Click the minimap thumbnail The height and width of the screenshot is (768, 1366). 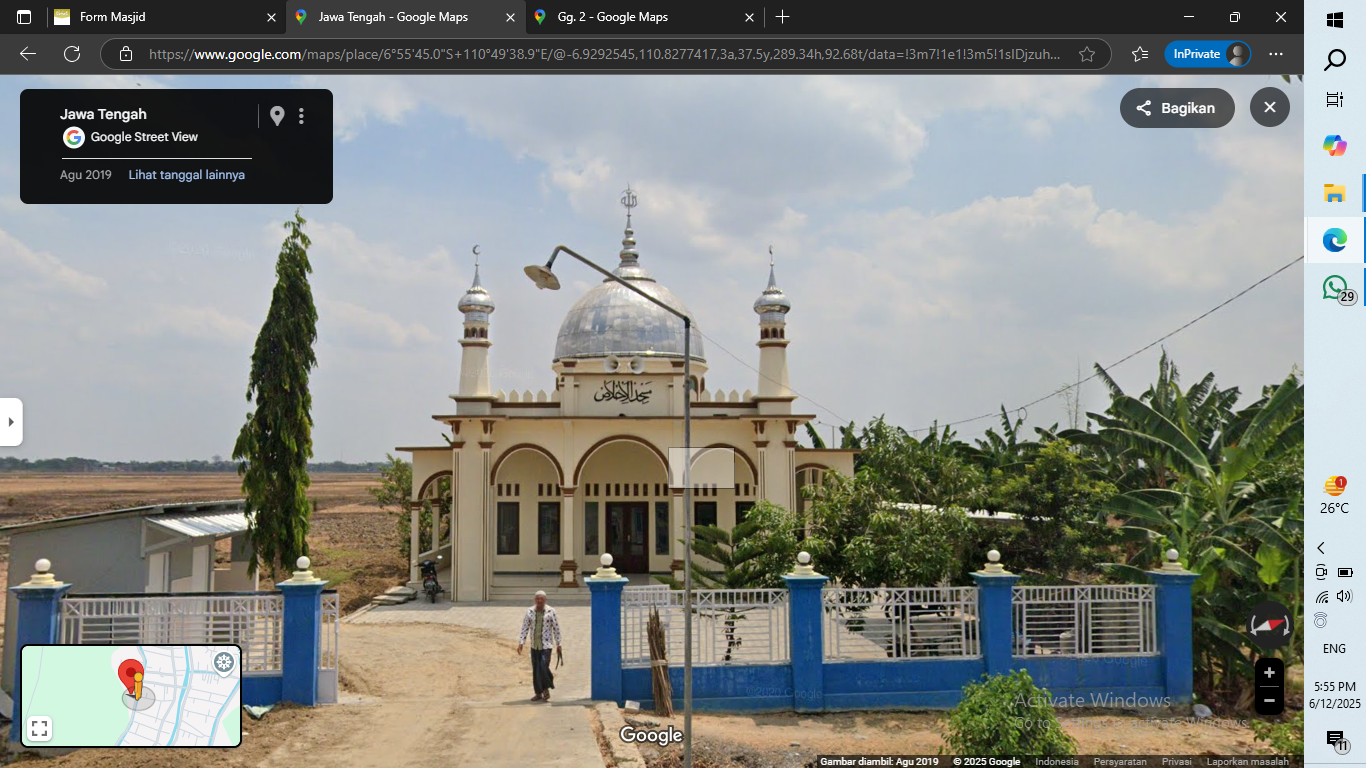click(x=131, y=696)
